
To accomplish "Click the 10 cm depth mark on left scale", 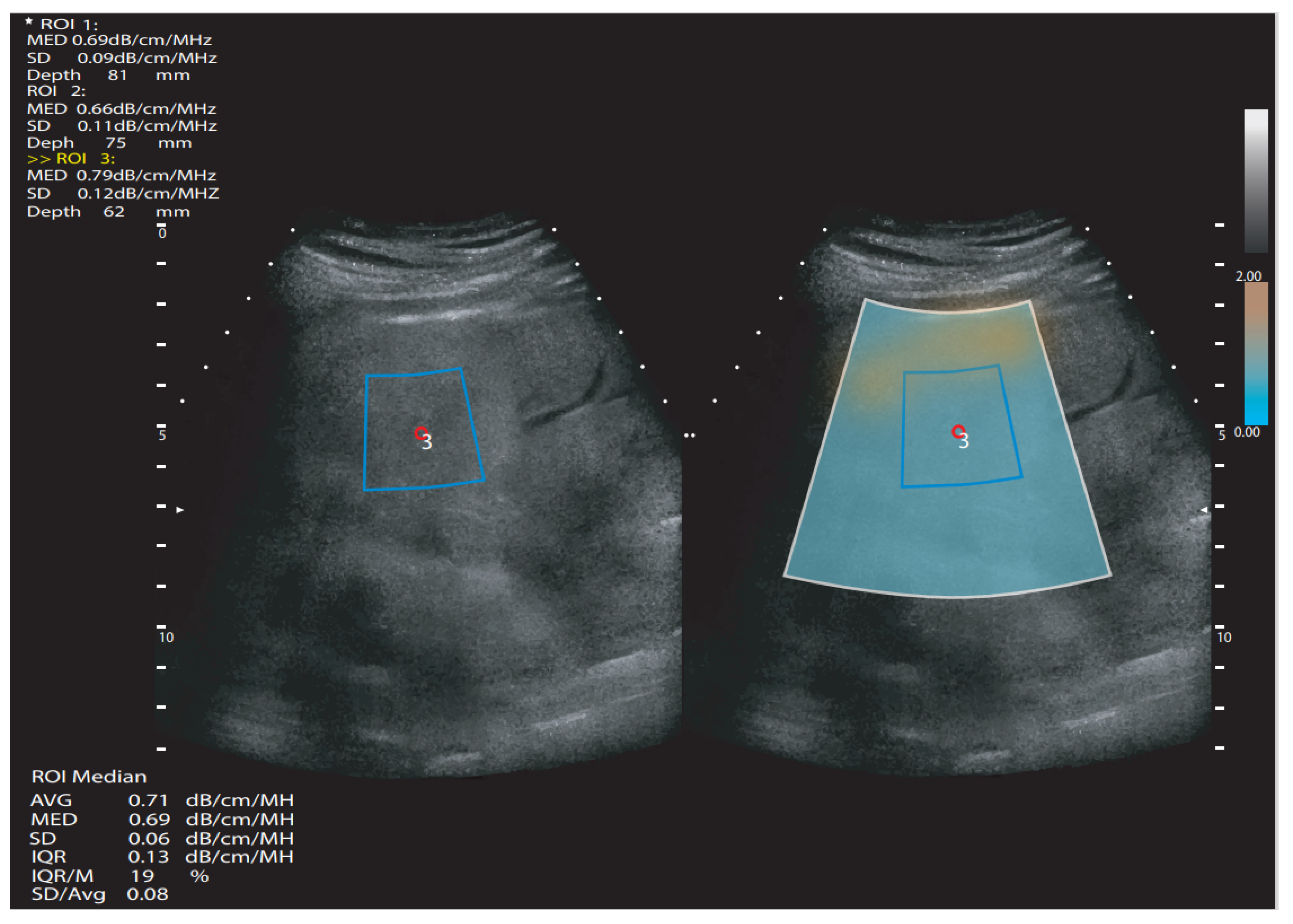I will tap(166, 637).
